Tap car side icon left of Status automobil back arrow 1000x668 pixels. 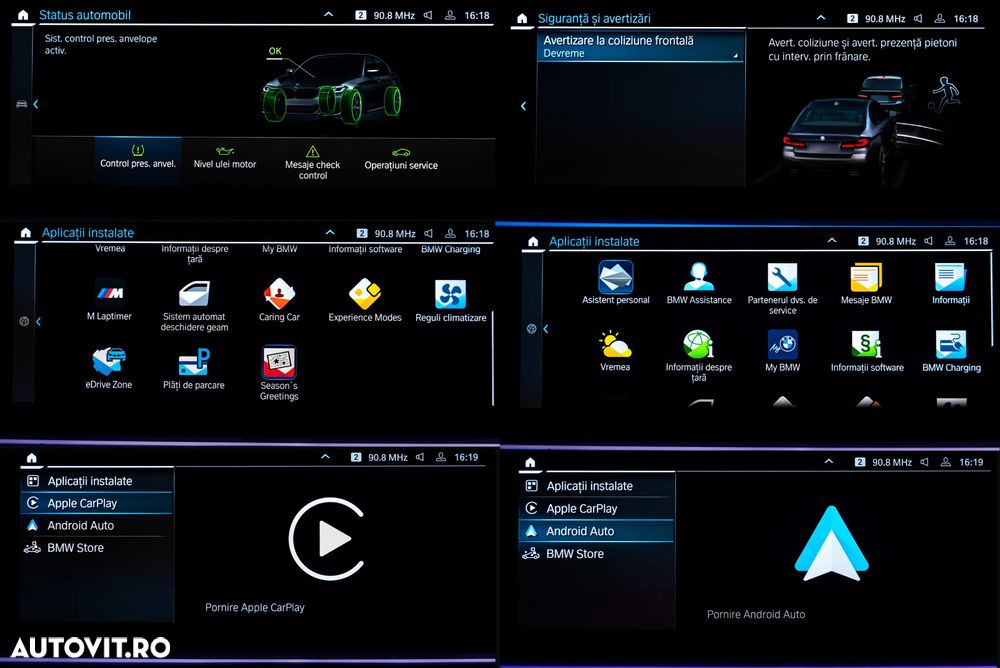(22, 104)
